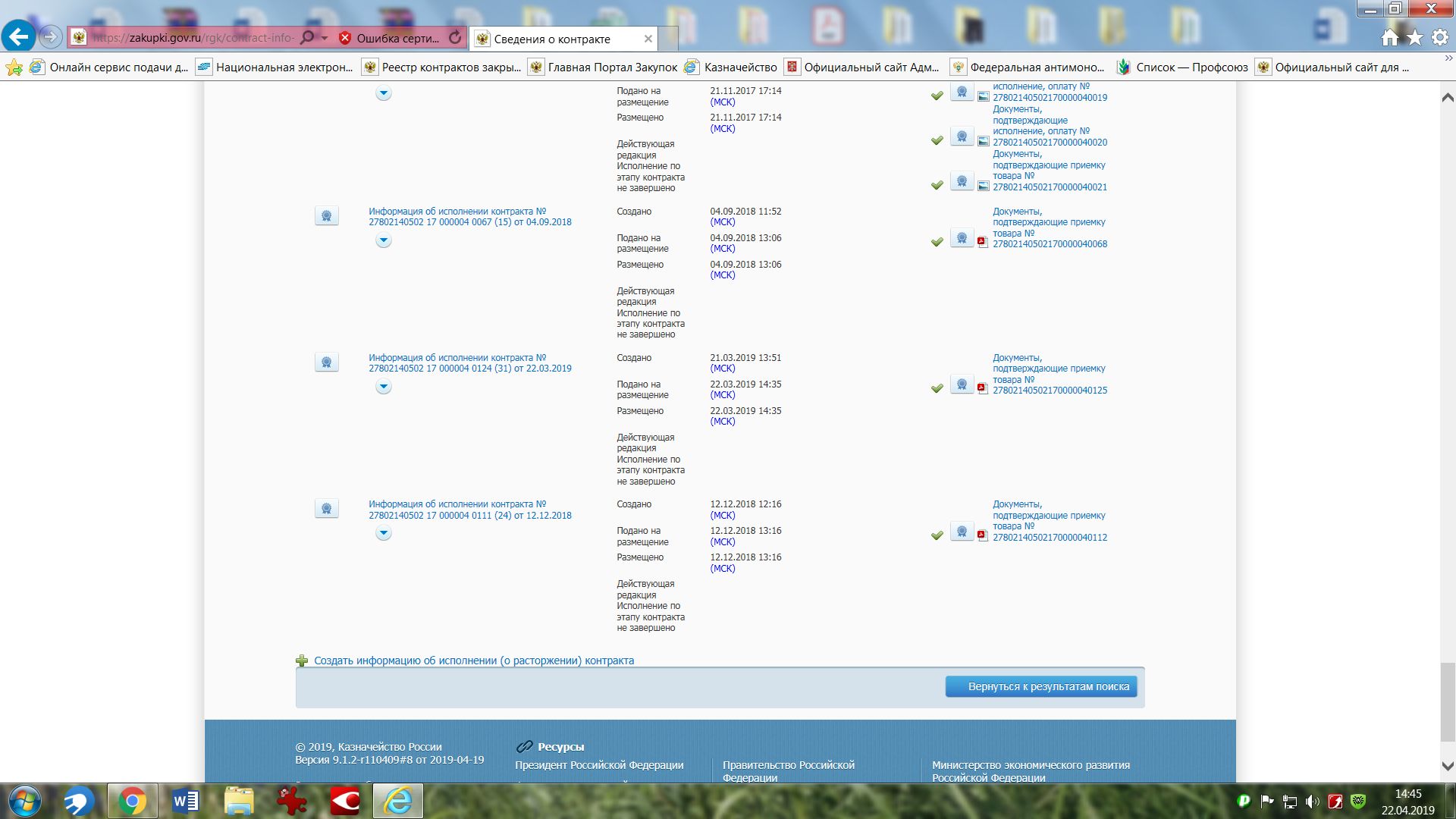Screen dimensions: 1456x819
Task: Open the PDF icon for document 27802140502170000040112
Action: (982, 535)
